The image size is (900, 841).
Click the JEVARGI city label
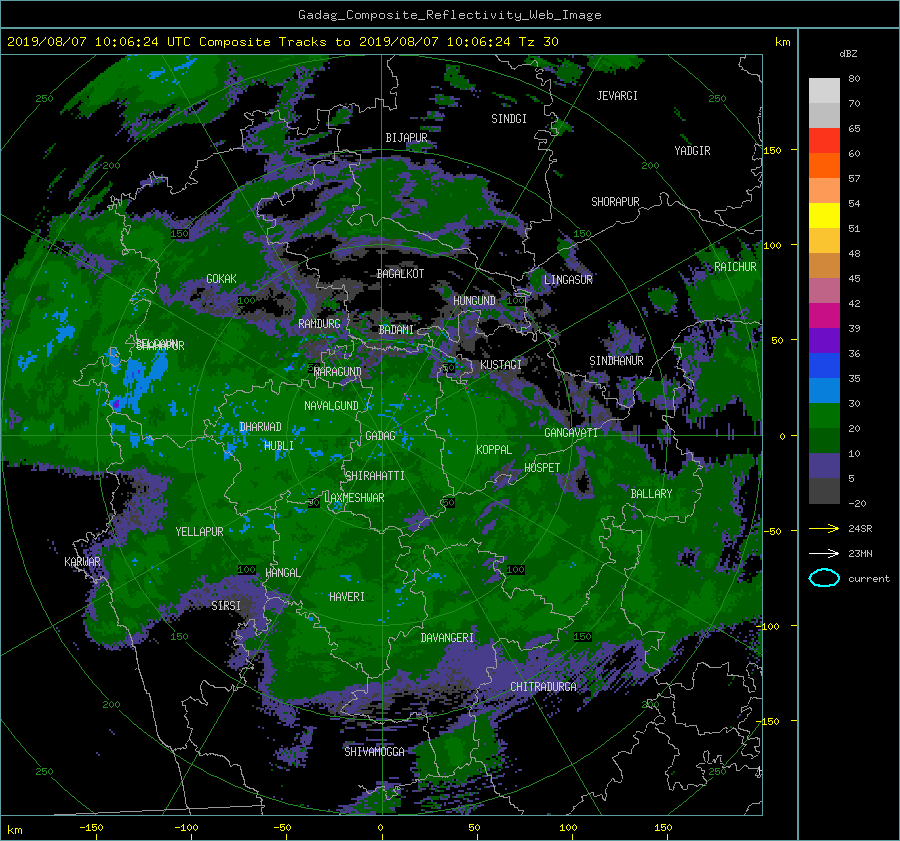pos(617,96)
